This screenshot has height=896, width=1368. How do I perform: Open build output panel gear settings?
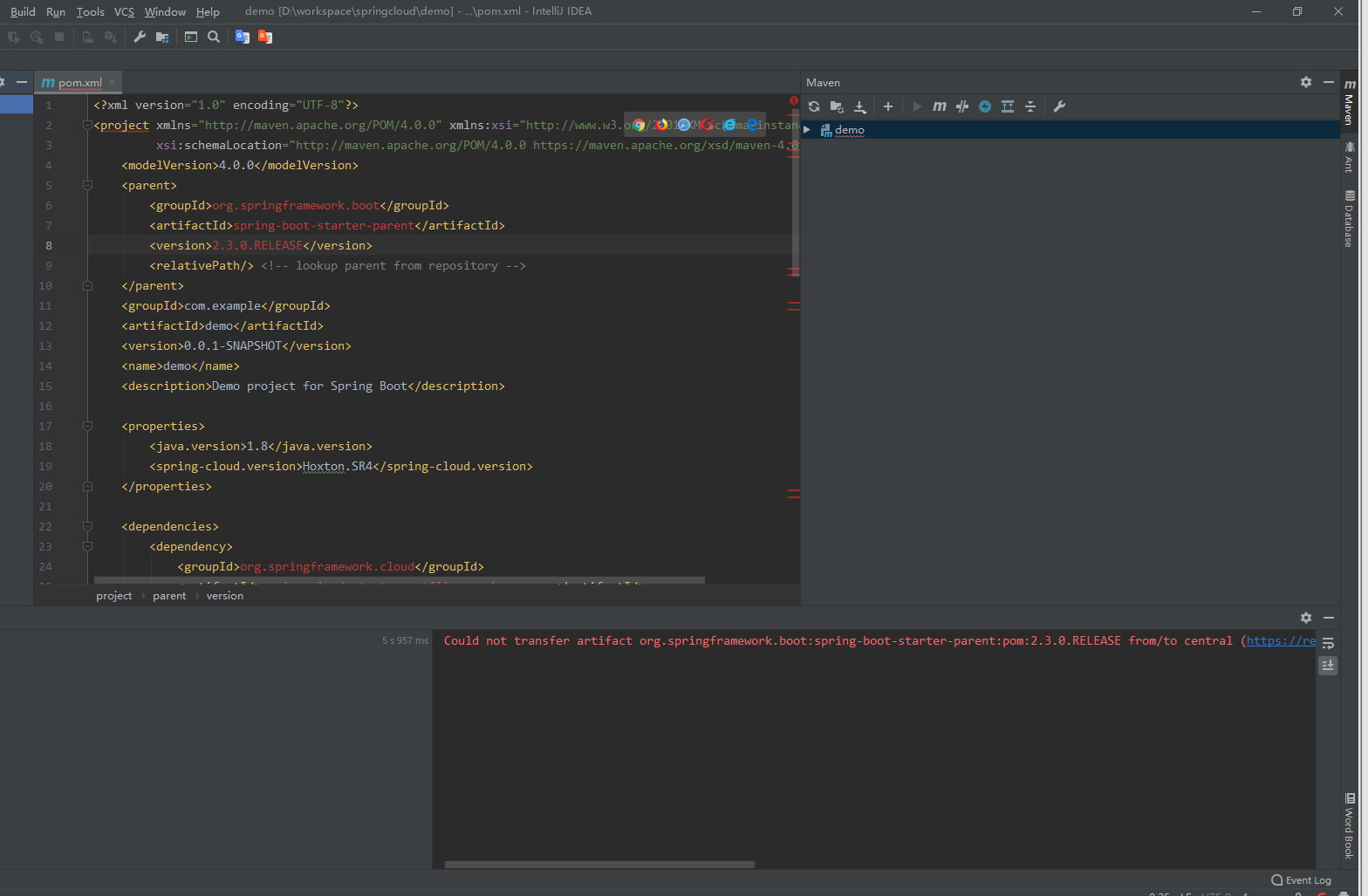pos(1306,618)
